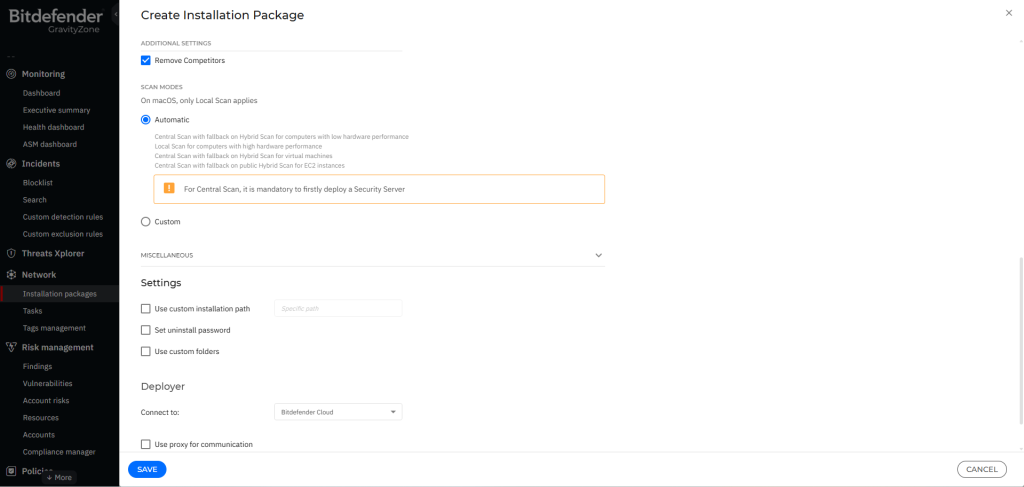The height and width of the screenshot is (487, 1024).
Task: Click the Cancel button
Action: [981, 469]
